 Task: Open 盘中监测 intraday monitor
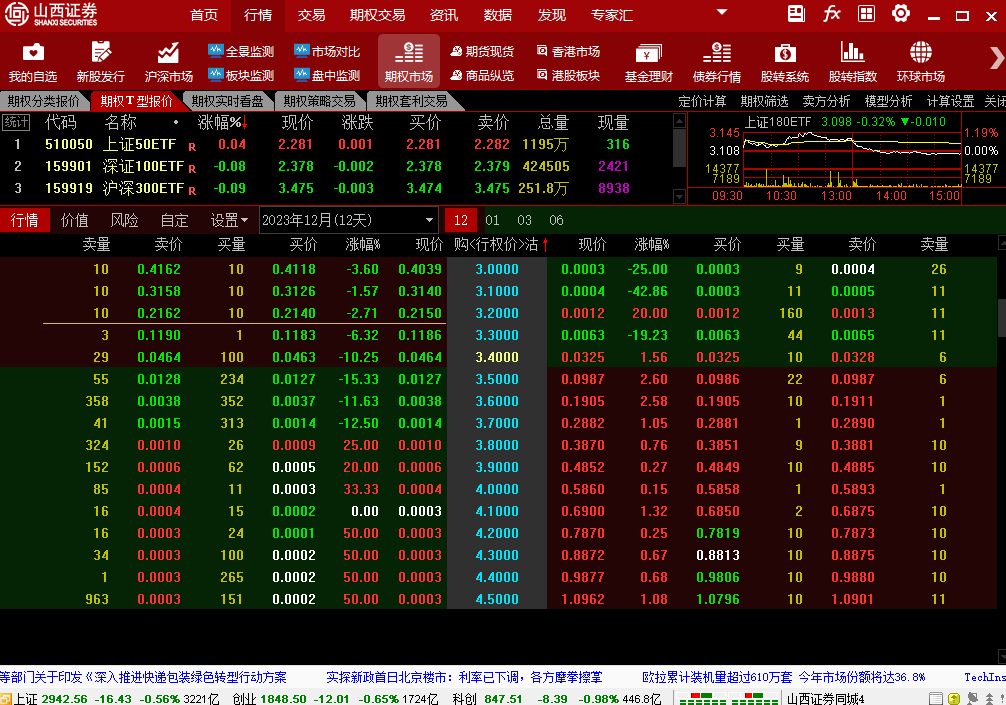[327, 76]
